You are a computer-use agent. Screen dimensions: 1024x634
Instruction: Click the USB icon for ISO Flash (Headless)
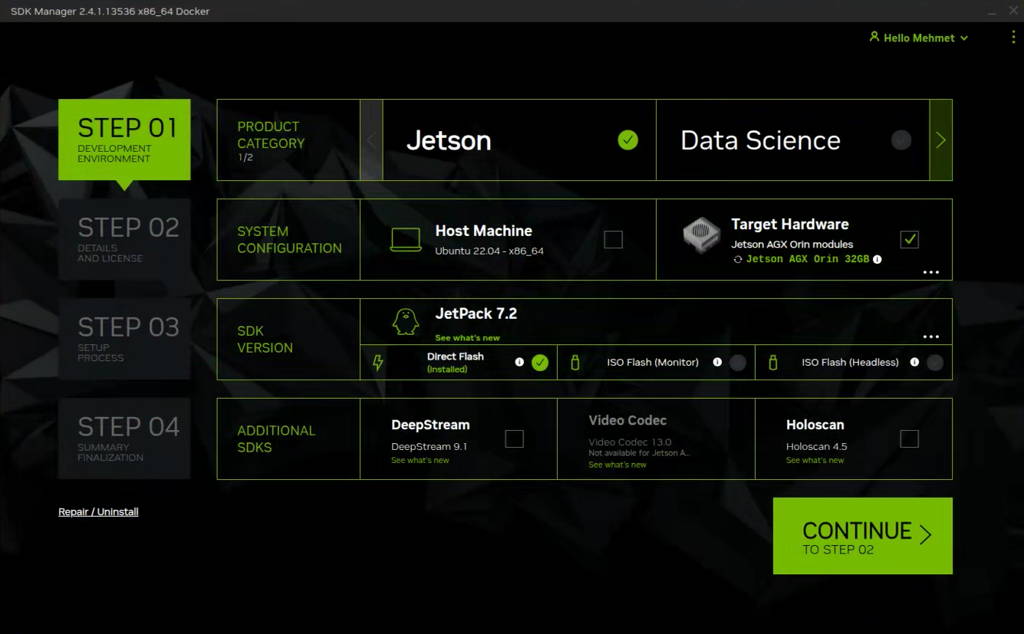773,362
